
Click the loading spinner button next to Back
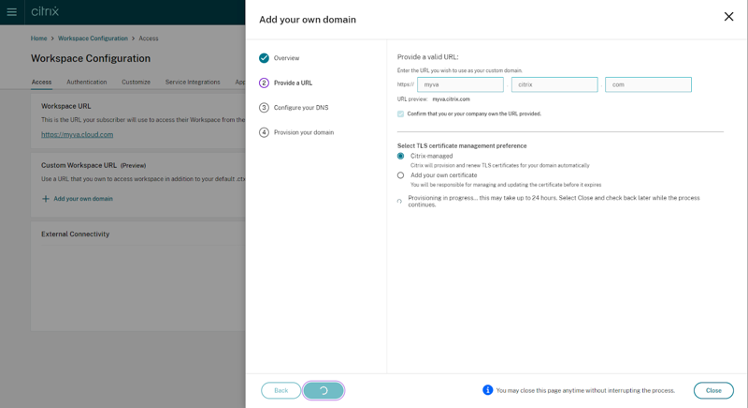323,391
